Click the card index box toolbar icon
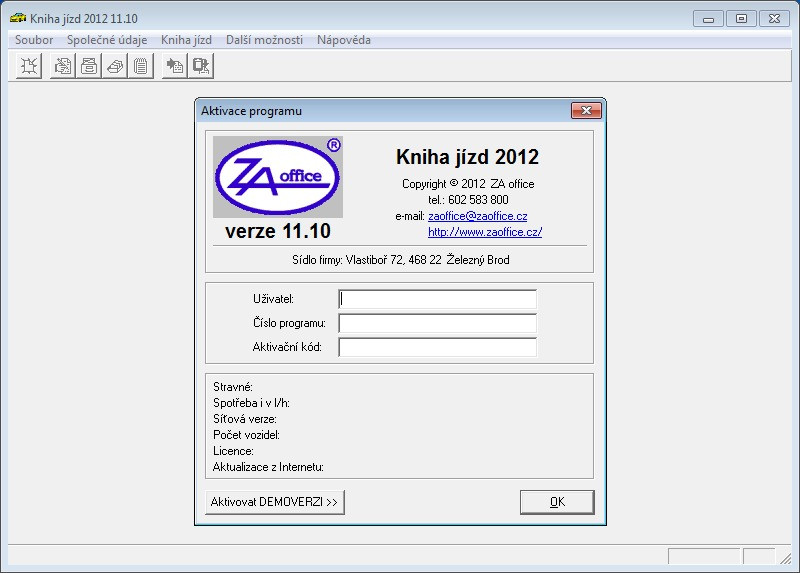The image size is (800, 573). [115, 66]
